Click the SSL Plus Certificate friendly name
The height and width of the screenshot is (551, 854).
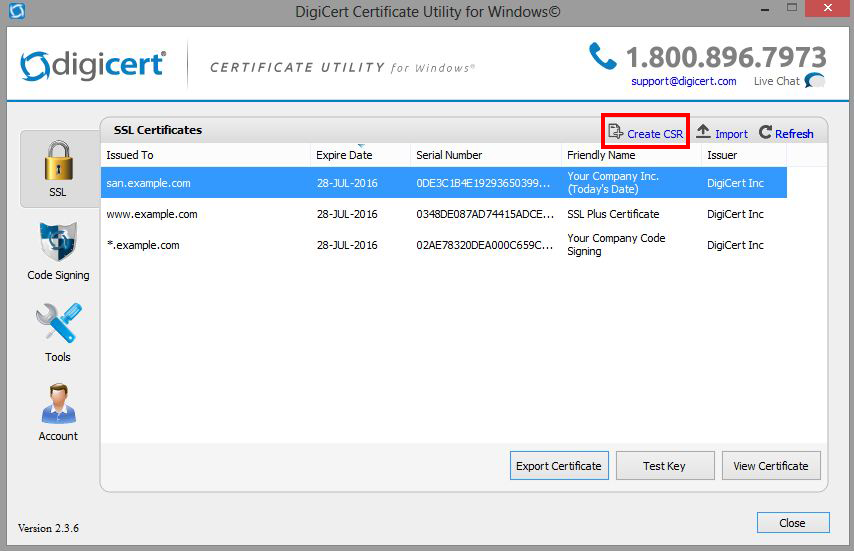[613, 214]
